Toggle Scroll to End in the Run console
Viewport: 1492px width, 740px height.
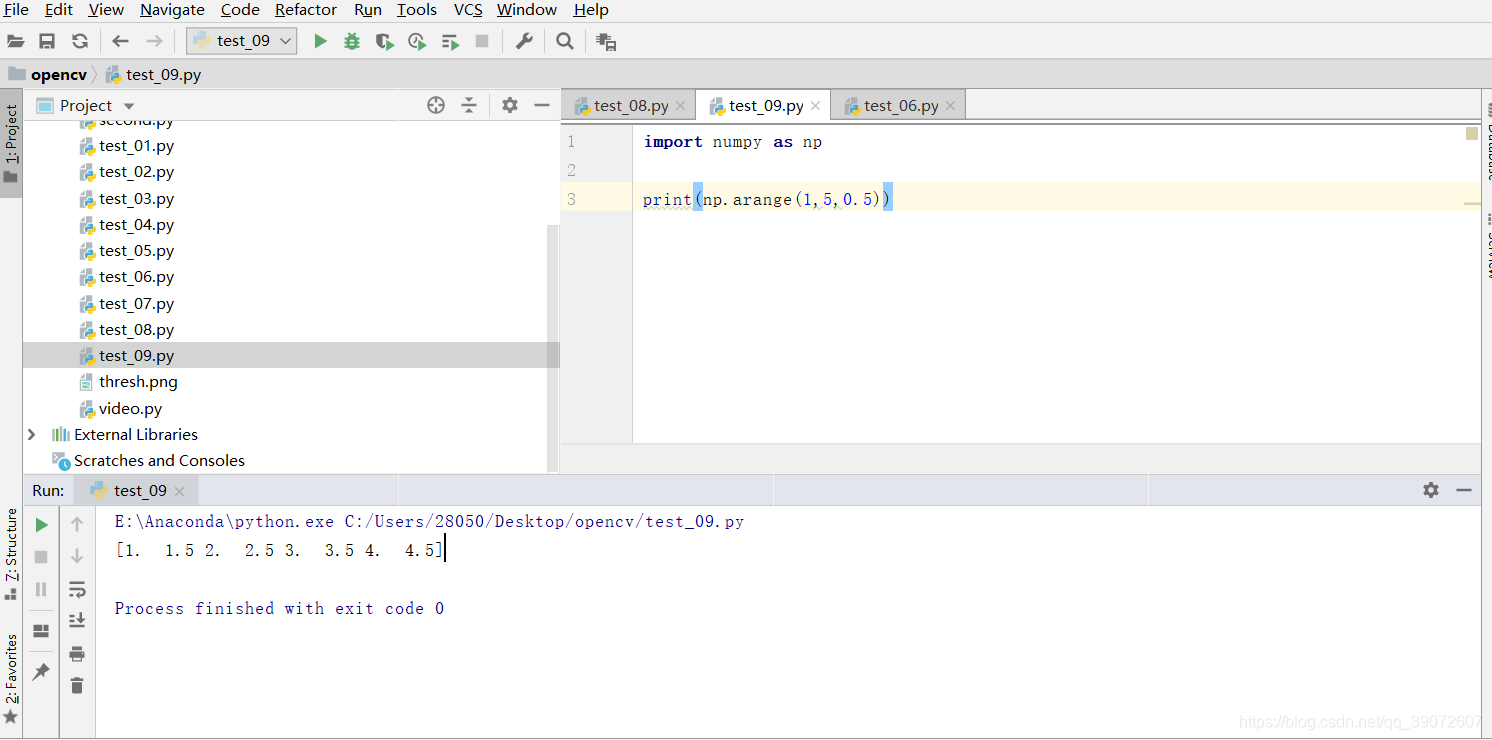tap(77, 621)
